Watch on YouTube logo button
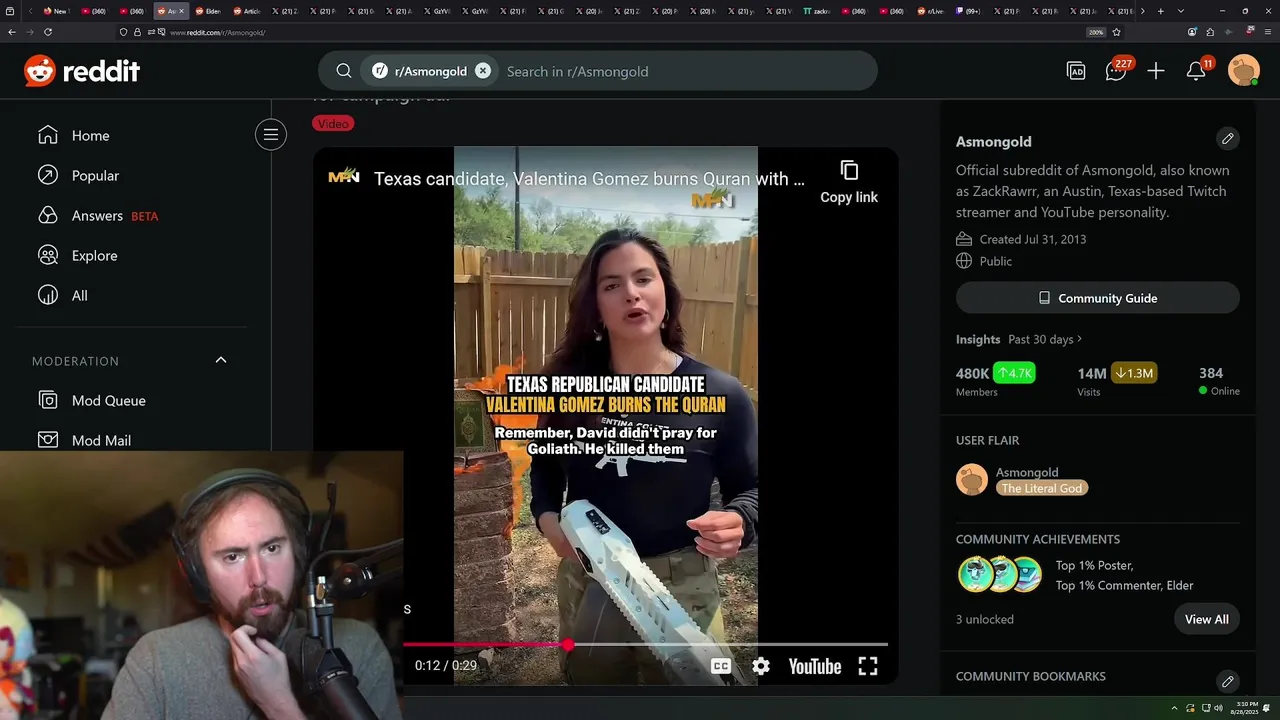 tap(814, 666)
